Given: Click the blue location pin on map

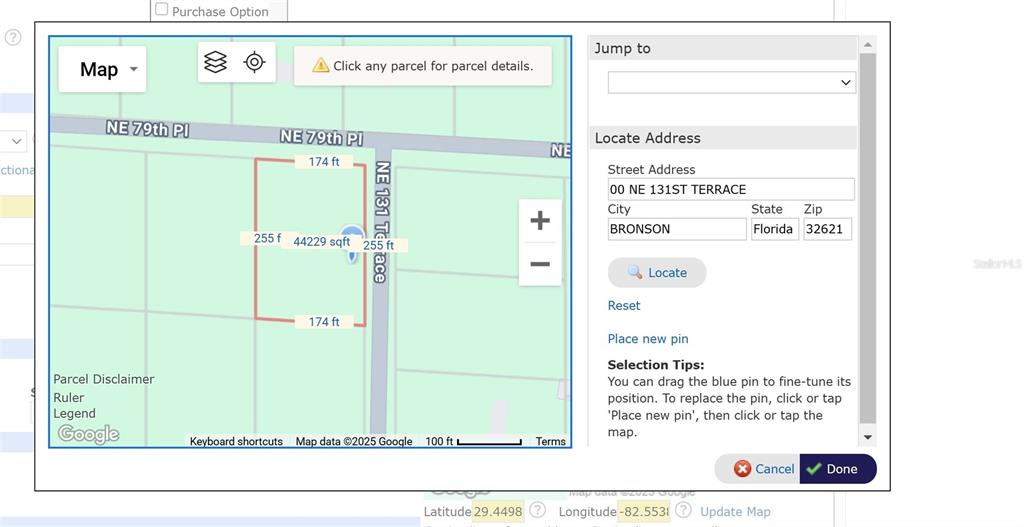Looking at the screenshot, I should click(x=351, y=243).
